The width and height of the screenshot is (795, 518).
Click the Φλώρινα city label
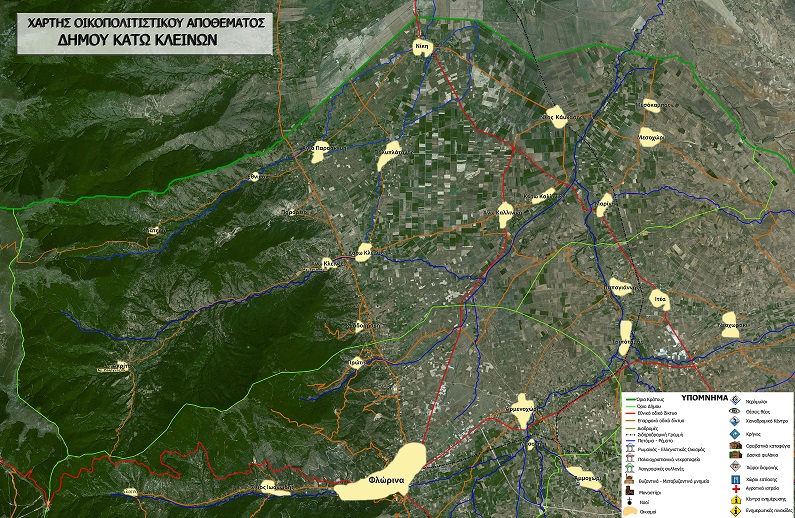pos(385,478)
